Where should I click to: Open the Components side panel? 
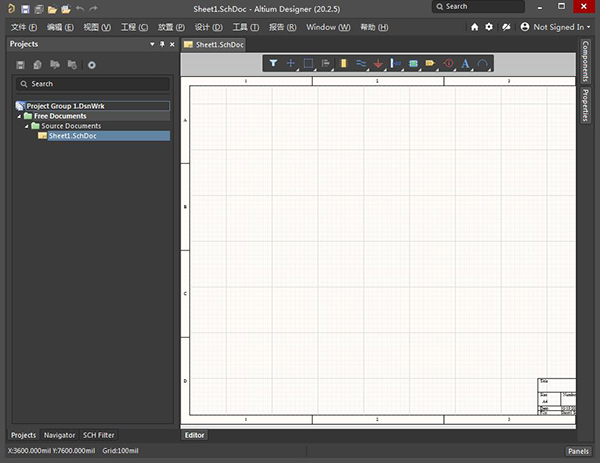coord(585,63)
